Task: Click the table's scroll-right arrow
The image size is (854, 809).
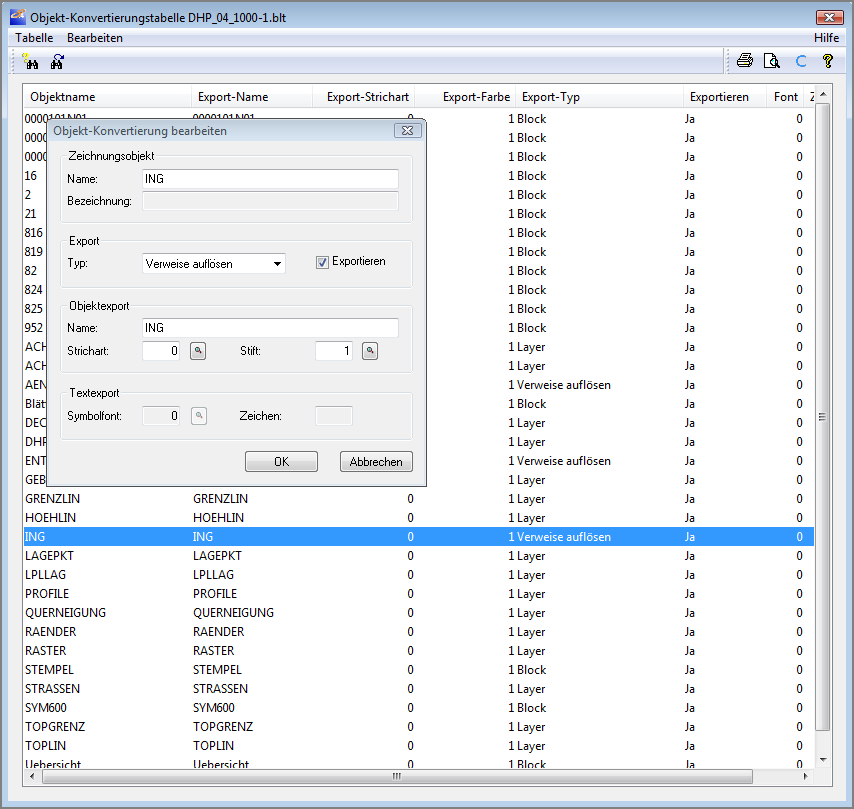Action: click(805, 776)
